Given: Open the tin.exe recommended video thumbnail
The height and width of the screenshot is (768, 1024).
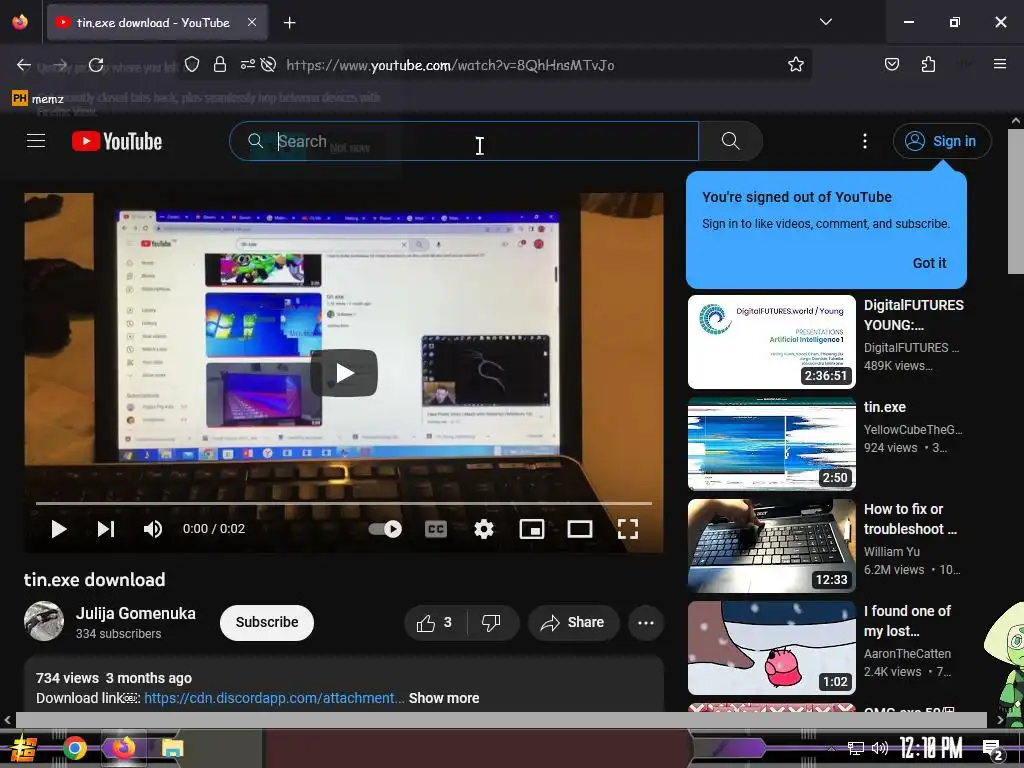Looking at the screenshot, I should pyautogui.click(x=771, y=443).
